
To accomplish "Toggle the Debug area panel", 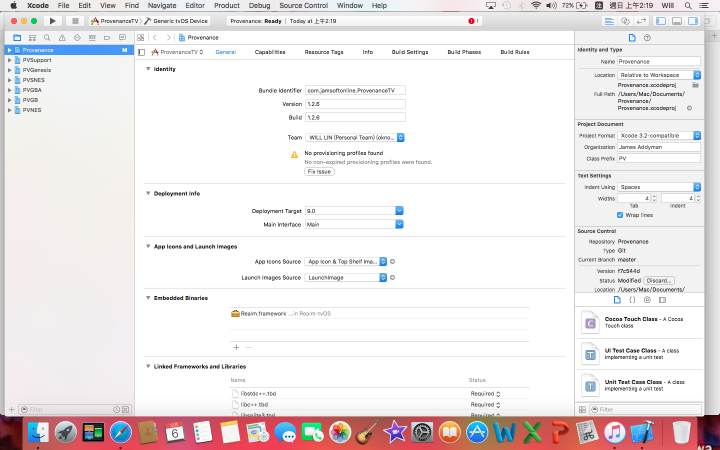I will 677,21.
